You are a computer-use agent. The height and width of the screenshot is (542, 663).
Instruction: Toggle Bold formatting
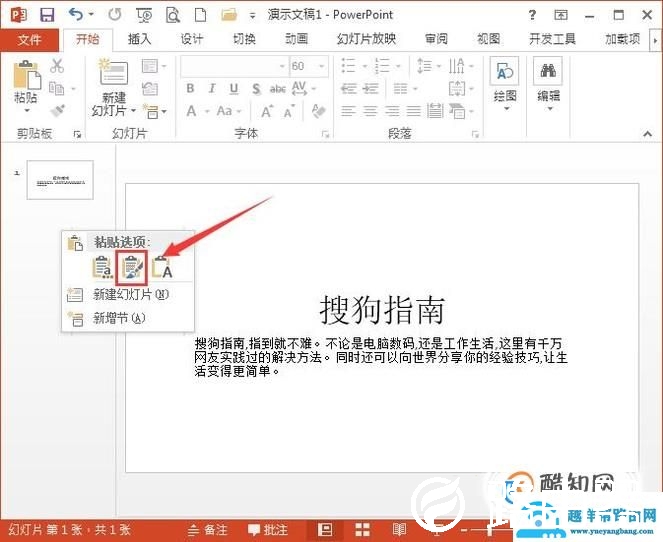tap(190, 88)
